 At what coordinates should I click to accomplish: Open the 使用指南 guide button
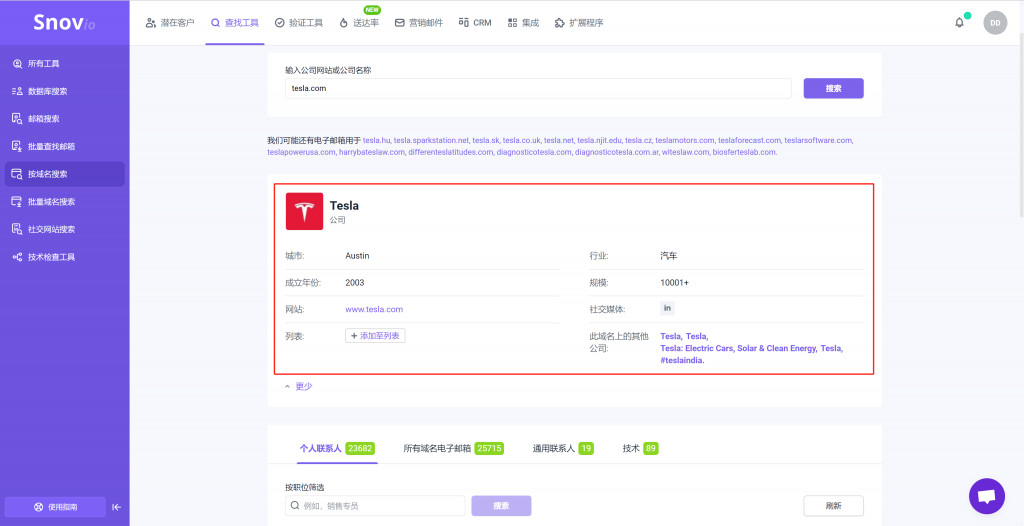click(x=56, y=507)
